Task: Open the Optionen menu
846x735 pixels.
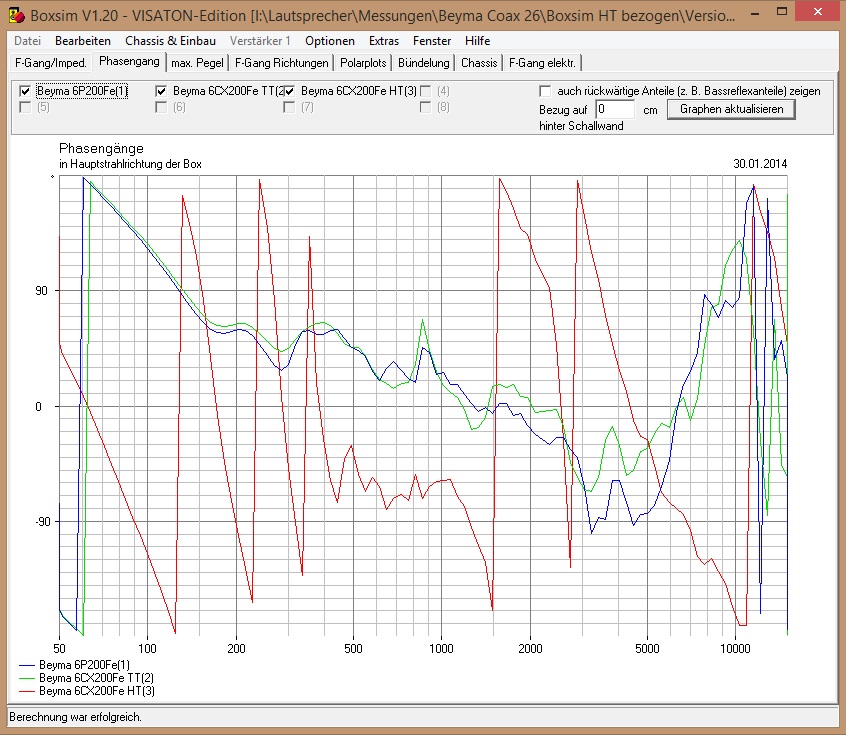Action: (330, 41)
